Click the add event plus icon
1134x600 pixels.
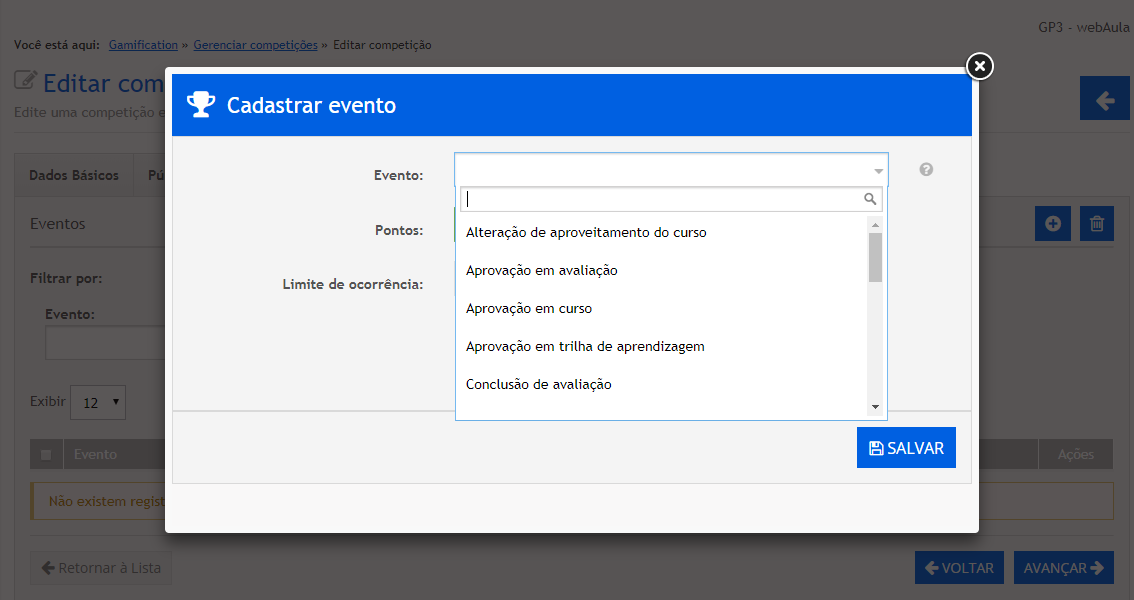[x=1052, y=224]
